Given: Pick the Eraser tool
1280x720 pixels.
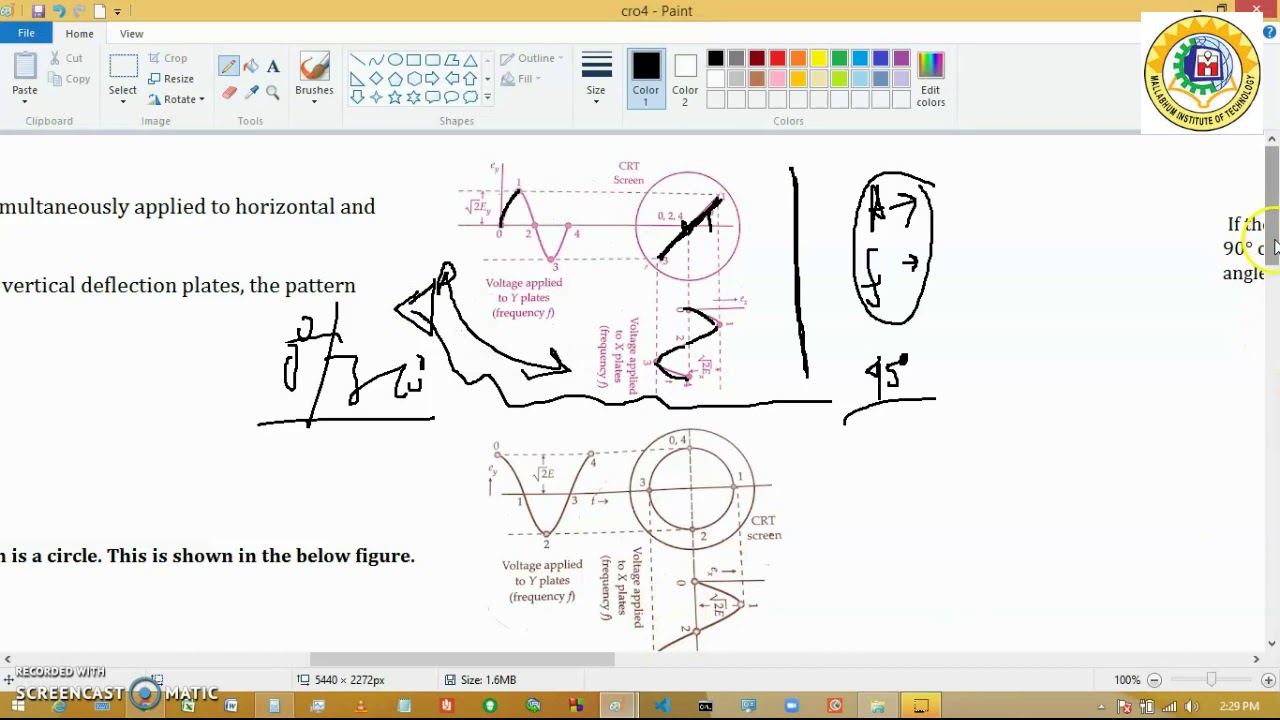Looking at the screenshot, I should pos(229,92).
